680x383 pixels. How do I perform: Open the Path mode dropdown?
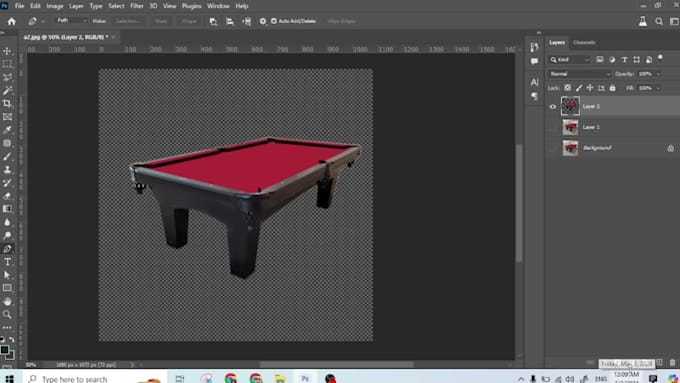coord(72,21)
